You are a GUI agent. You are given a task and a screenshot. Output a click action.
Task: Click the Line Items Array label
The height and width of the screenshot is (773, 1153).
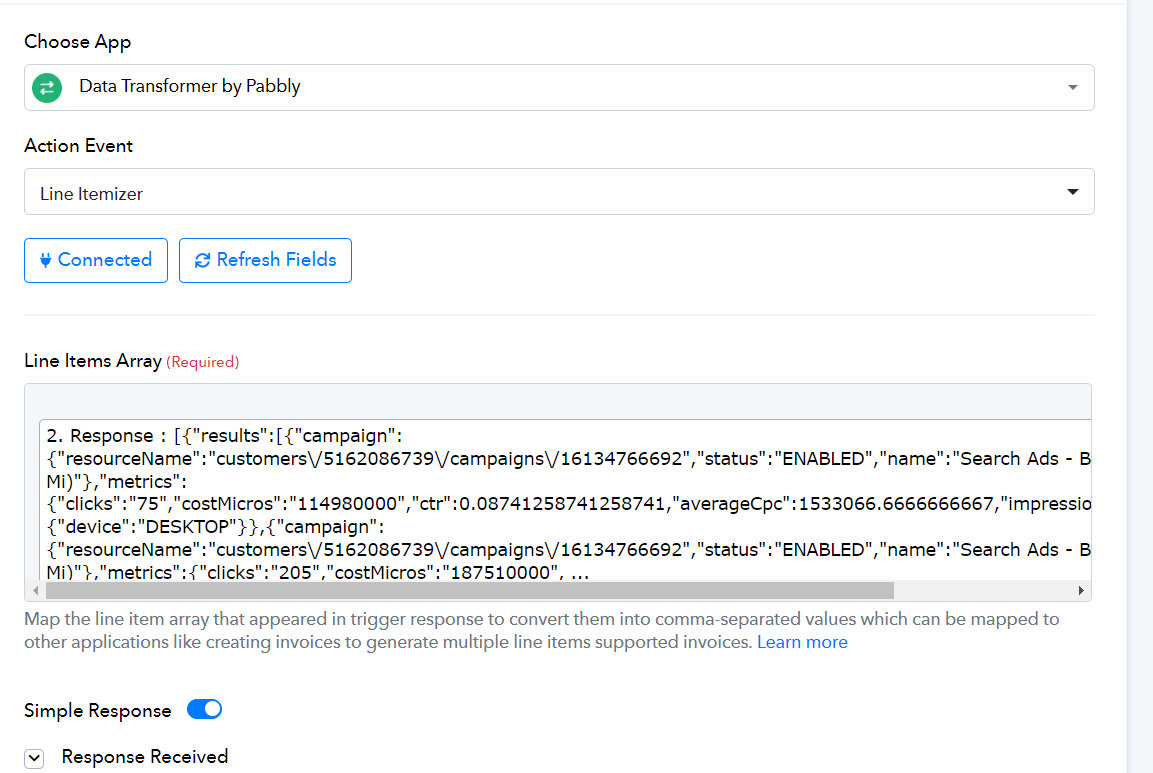[x=93, y=361]
